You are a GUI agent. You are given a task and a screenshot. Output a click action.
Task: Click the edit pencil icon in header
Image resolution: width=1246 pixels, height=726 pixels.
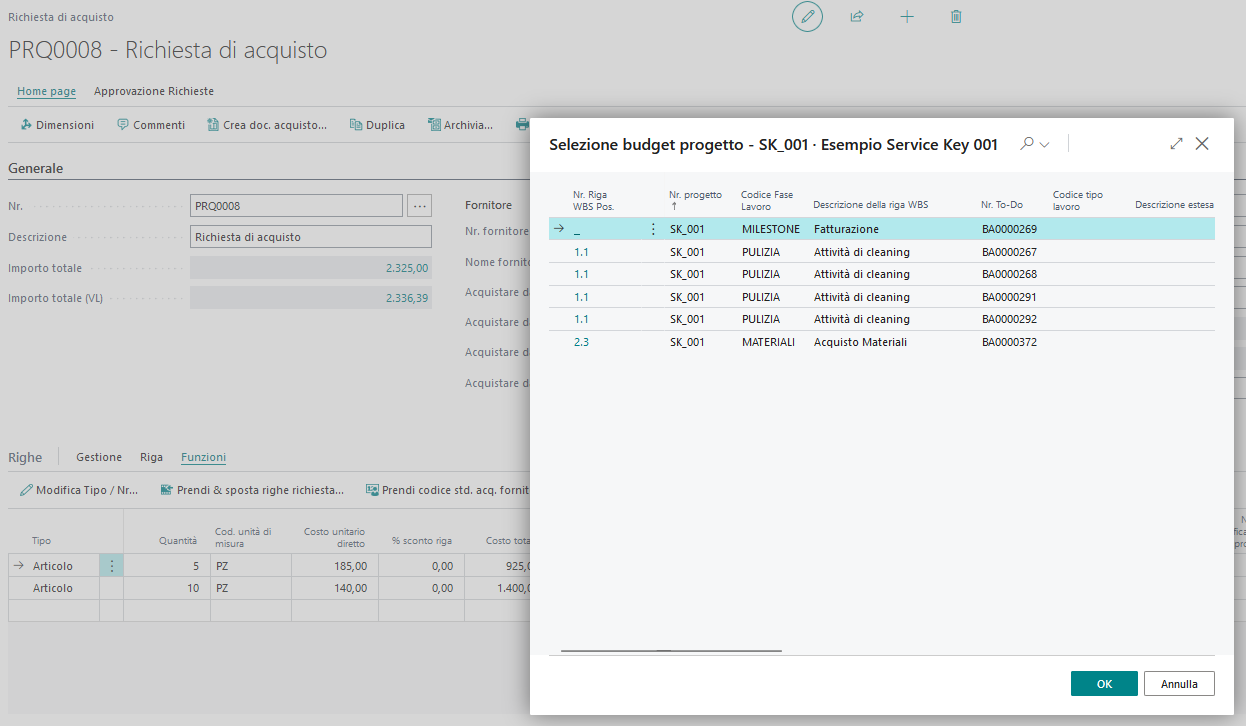coord(807,16)
